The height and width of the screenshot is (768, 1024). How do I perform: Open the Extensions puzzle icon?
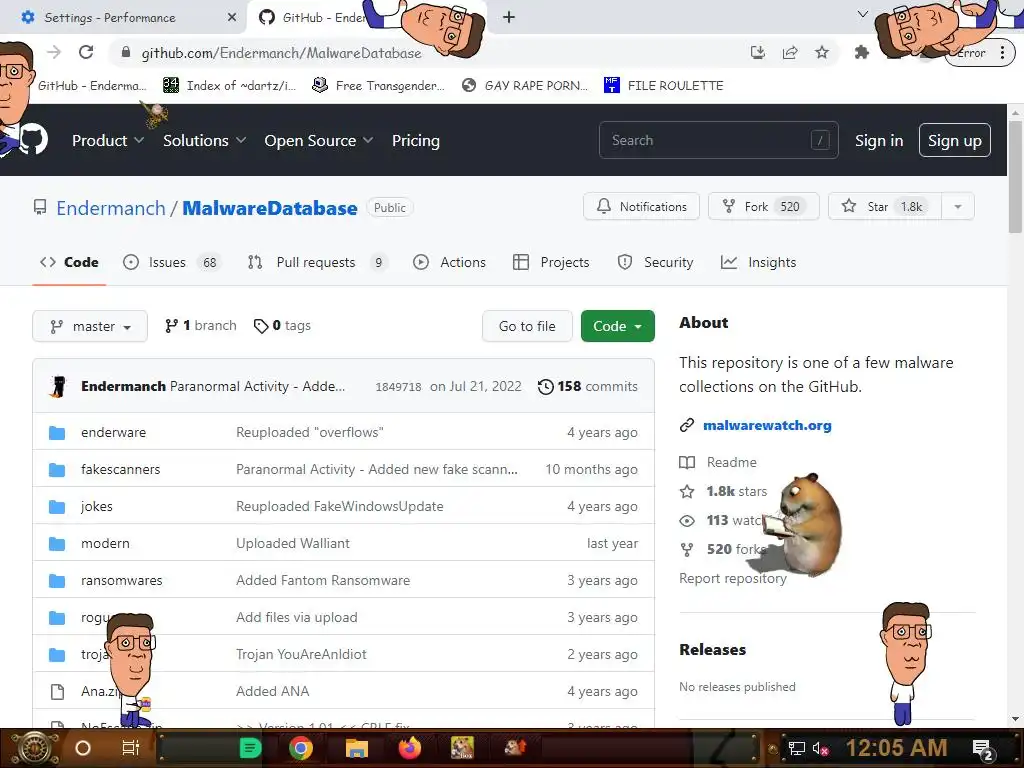pyautogui.click(x=861, y=52)
